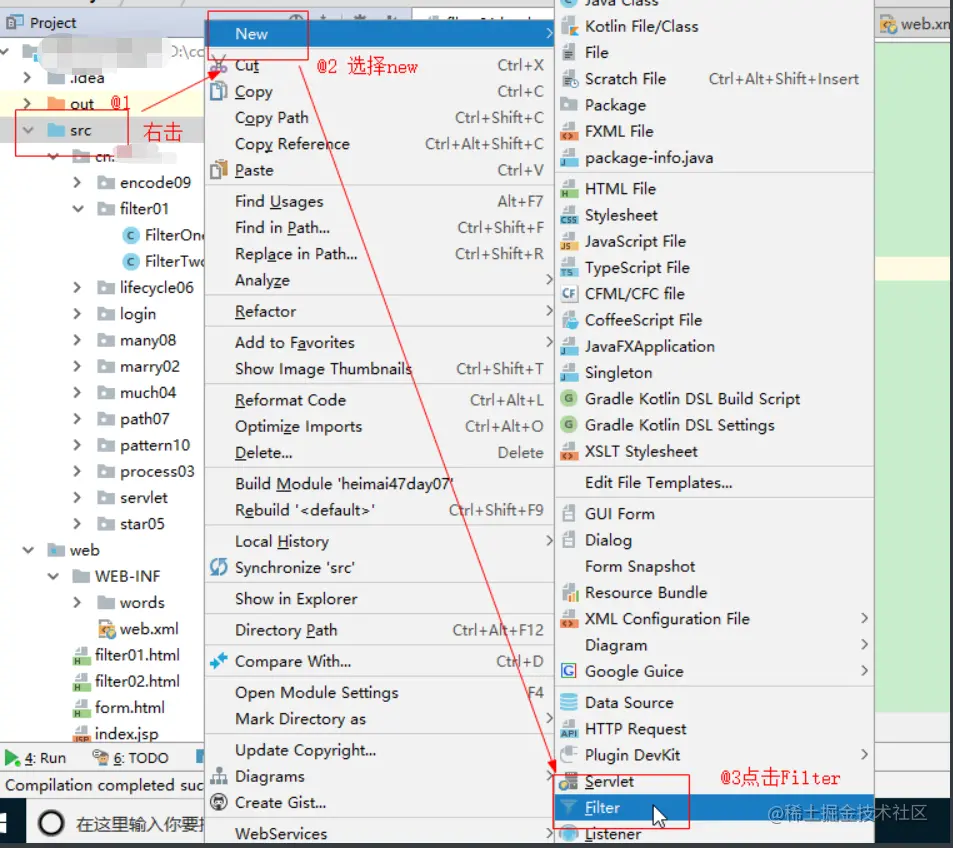
Task: Collapse the web folder arrow
Action: (x=28, y=550)
